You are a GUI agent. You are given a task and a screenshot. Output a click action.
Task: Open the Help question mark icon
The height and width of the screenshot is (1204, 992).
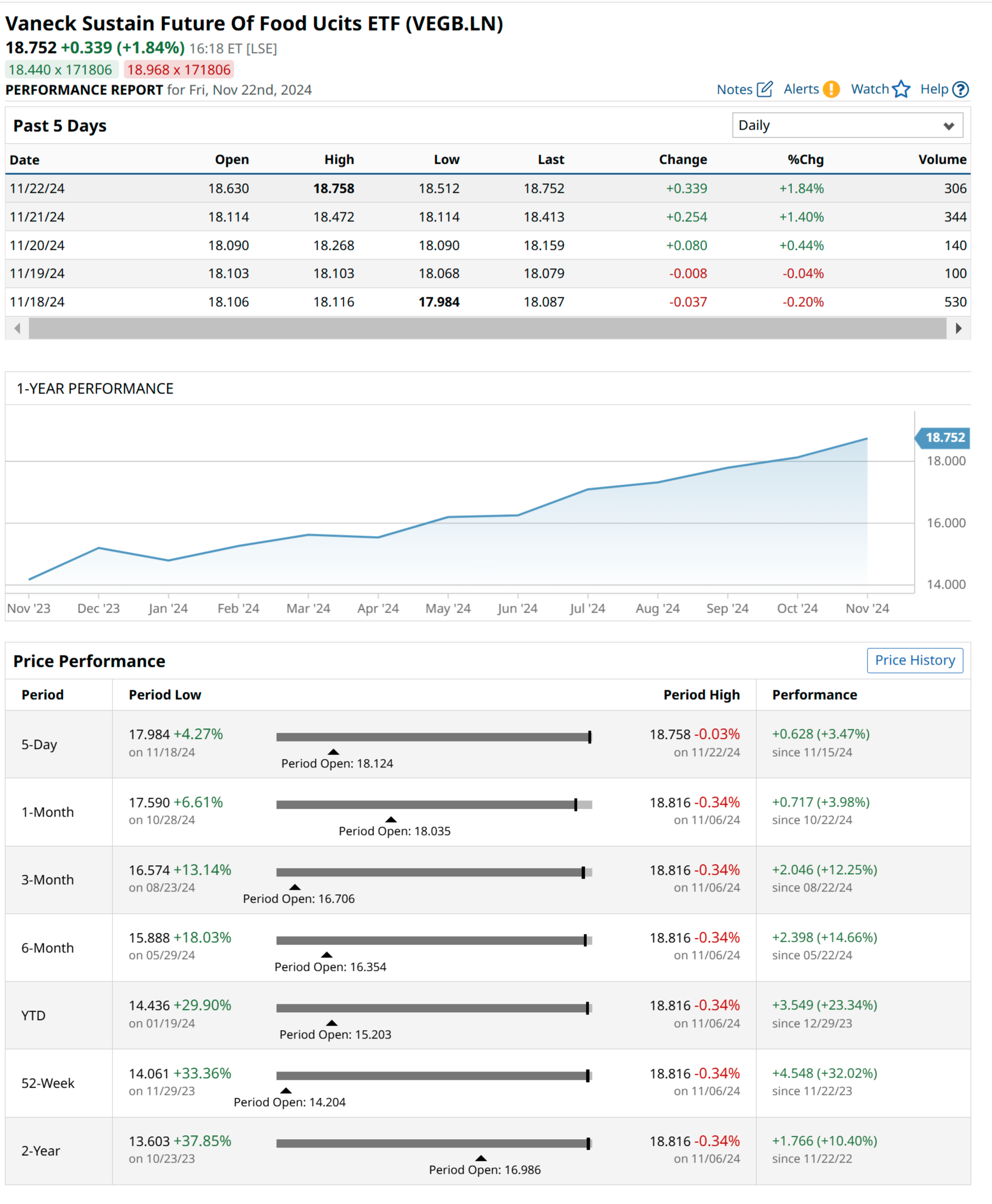[x=961, y=89]
